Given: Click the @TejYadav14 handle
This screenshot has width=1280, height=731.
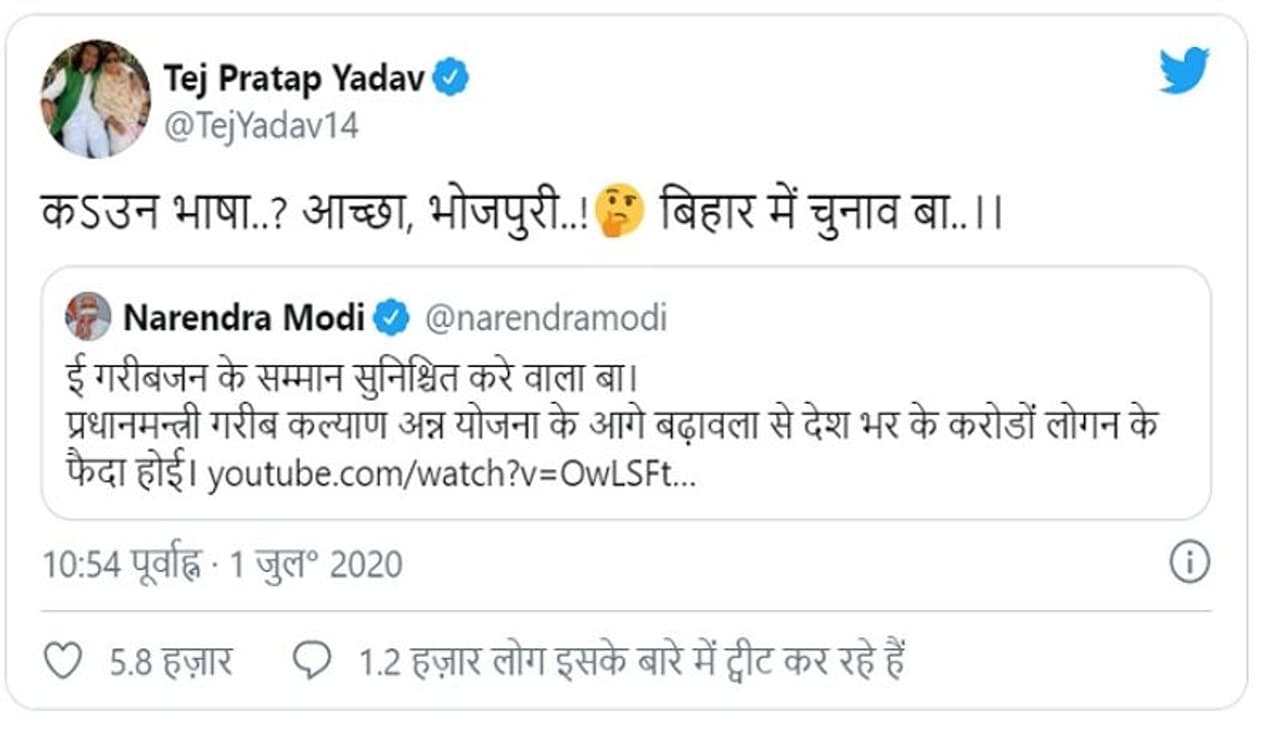Looking at the screenshot, I should (260, 127).
